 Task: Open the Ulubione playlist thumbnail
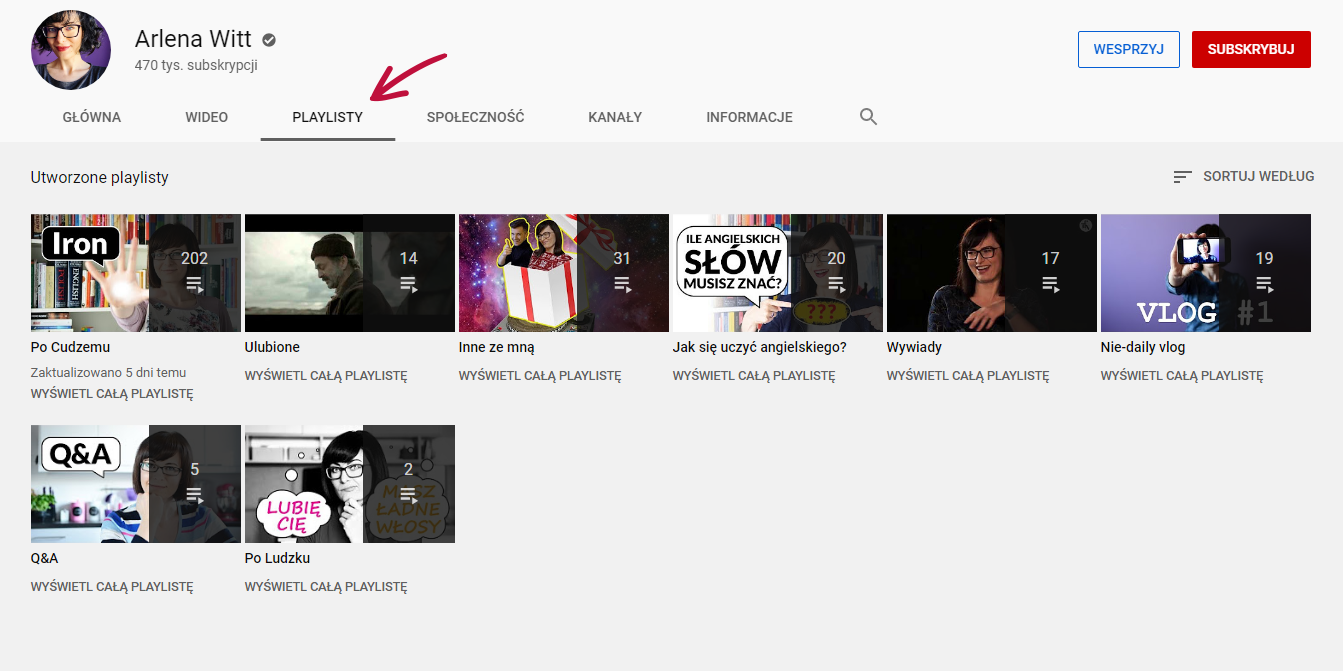tap(350, 273)
